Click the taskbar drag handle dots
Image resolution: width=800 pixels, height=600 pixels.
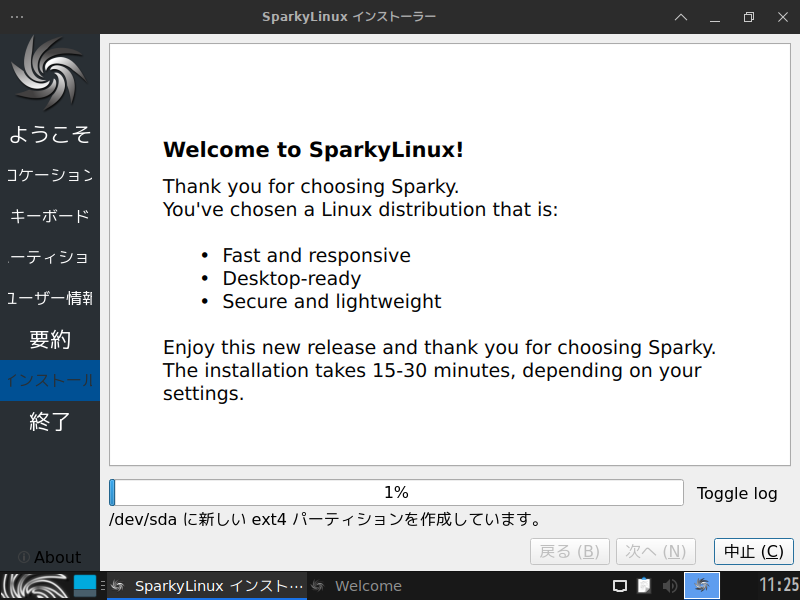103,586
